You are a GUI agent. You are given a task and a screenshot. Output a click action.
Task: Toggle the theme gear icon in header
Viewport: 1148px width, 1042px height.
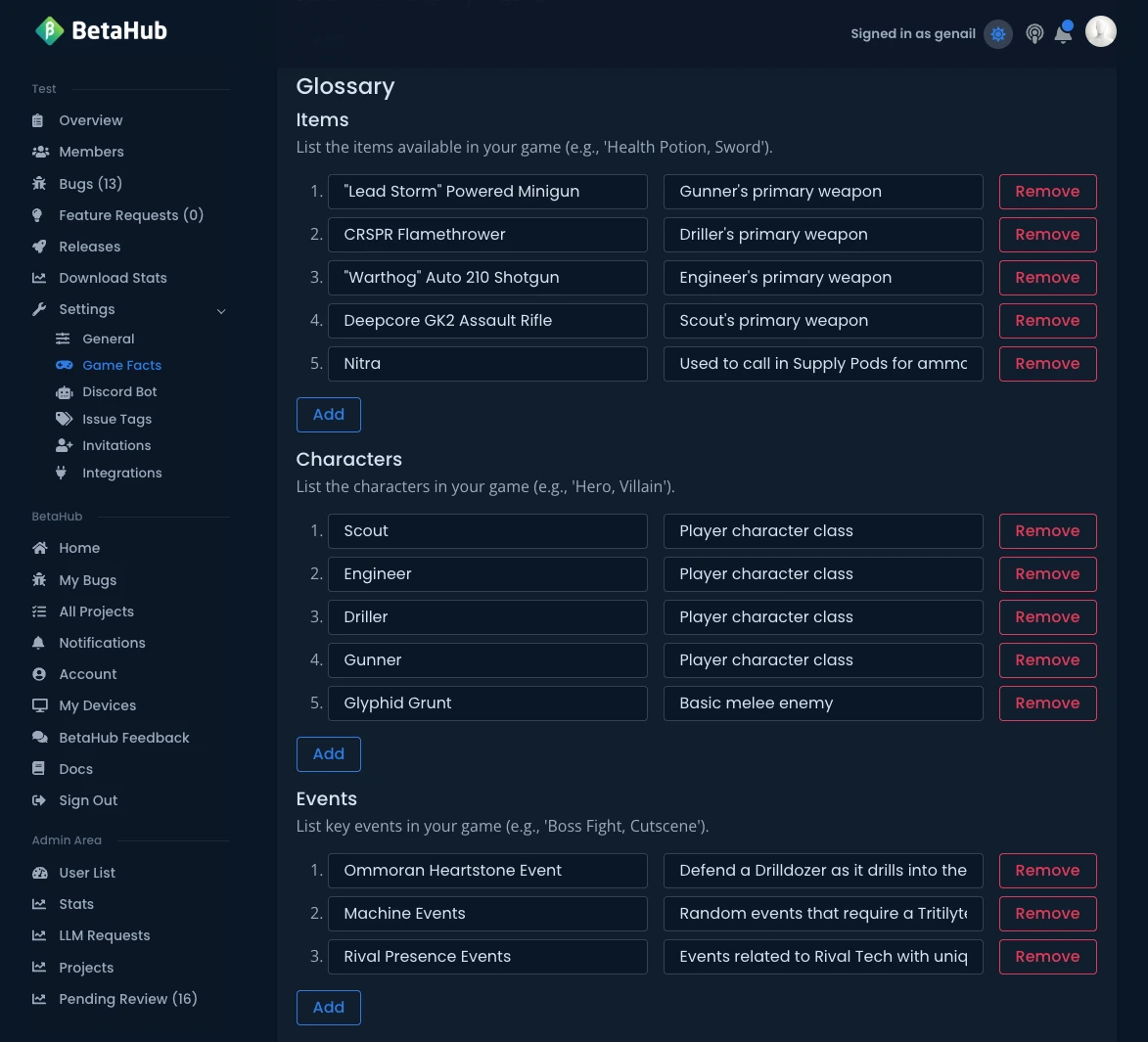point(998,34)
